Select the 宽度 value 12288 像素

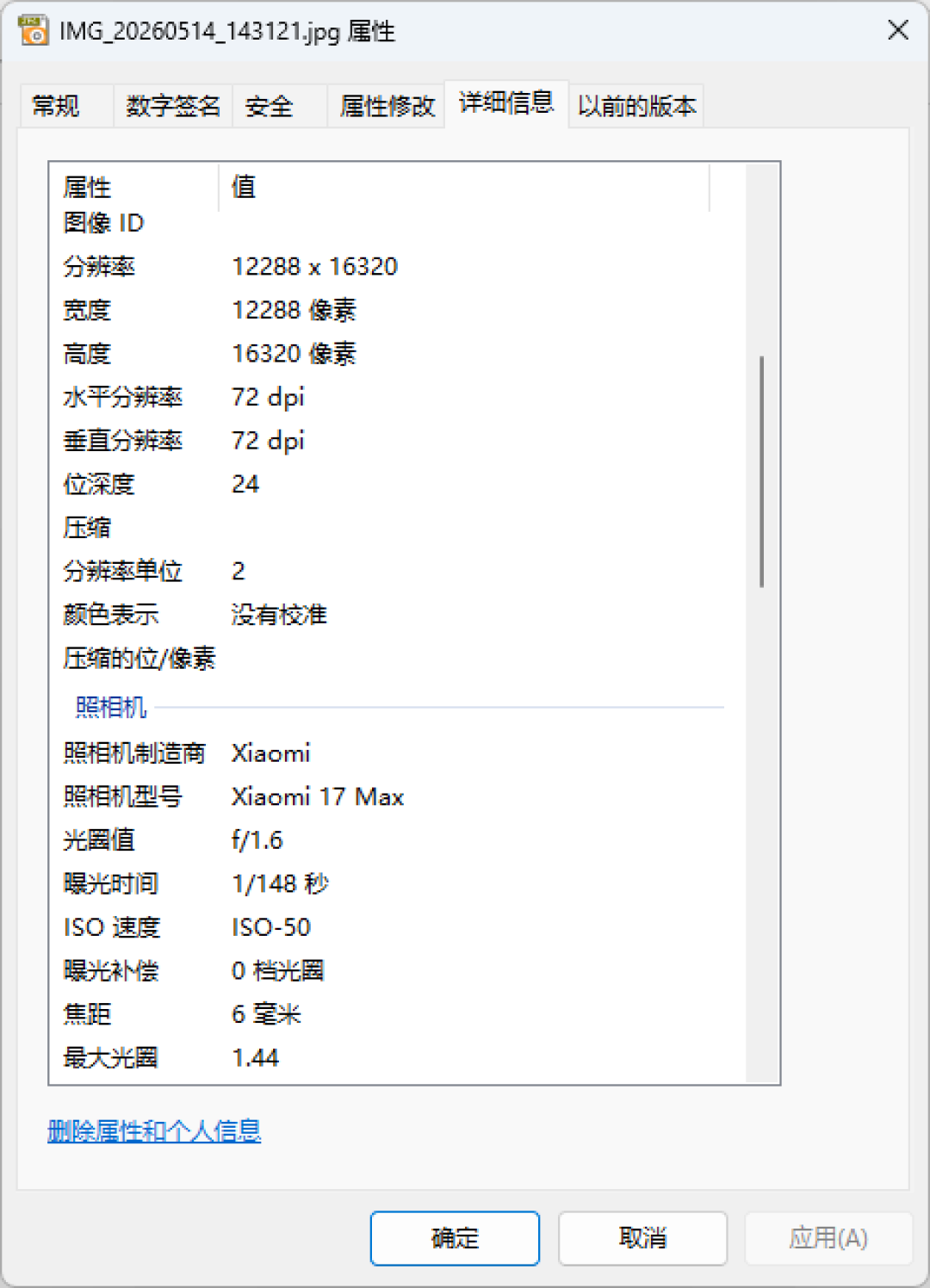[294, 310]
